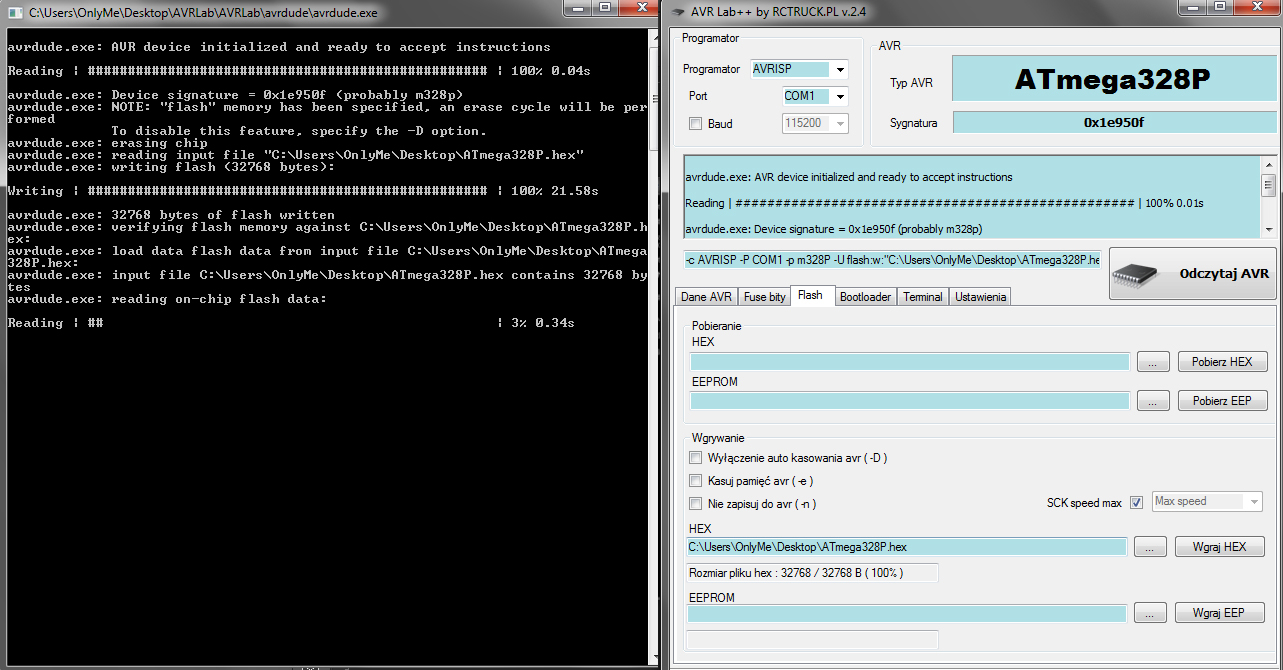This screenshot has height=670, width=1283.
Task: Enable the Baud checkbox
Action: 696,124
